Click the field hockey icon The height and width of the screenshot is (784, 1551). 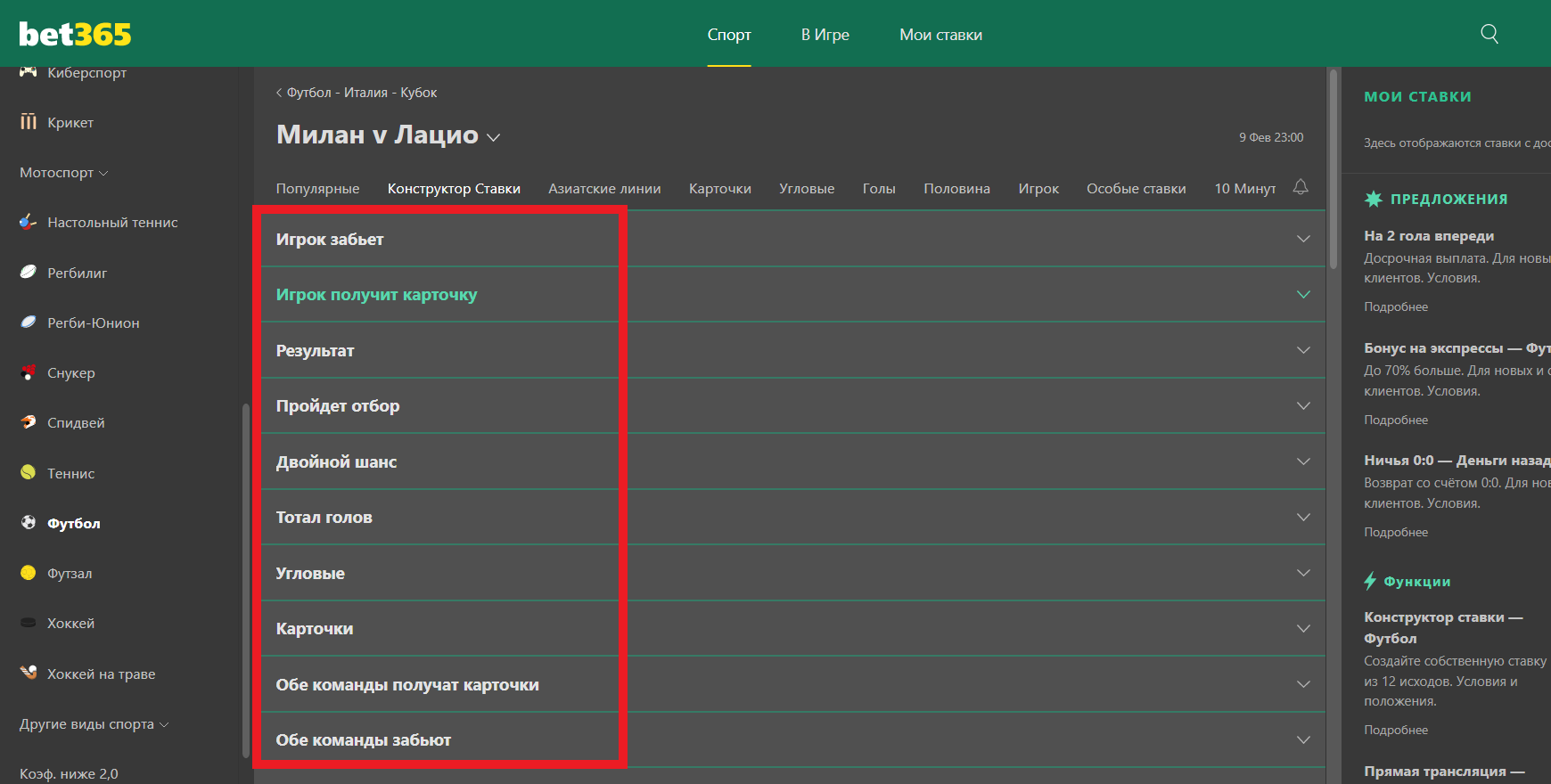[x=29, y=673]
